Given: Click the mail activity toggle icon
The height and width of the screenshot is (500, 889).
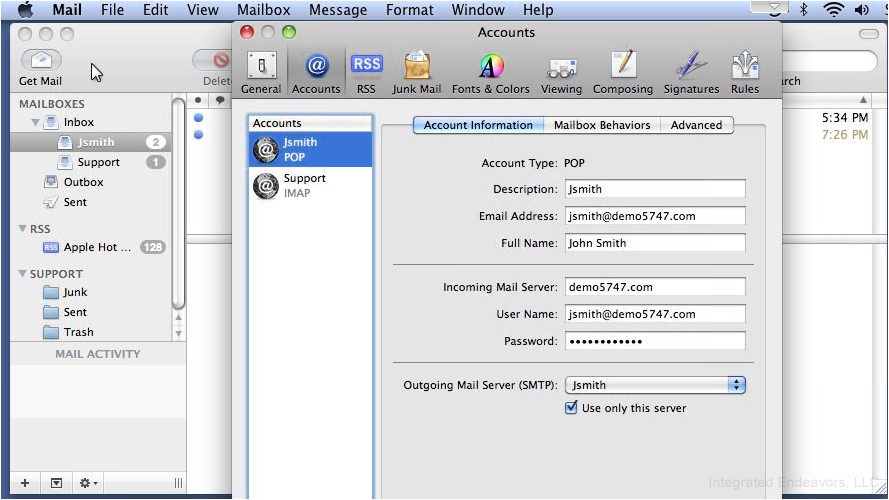Looking at the screenshot, I should (56, 483).
